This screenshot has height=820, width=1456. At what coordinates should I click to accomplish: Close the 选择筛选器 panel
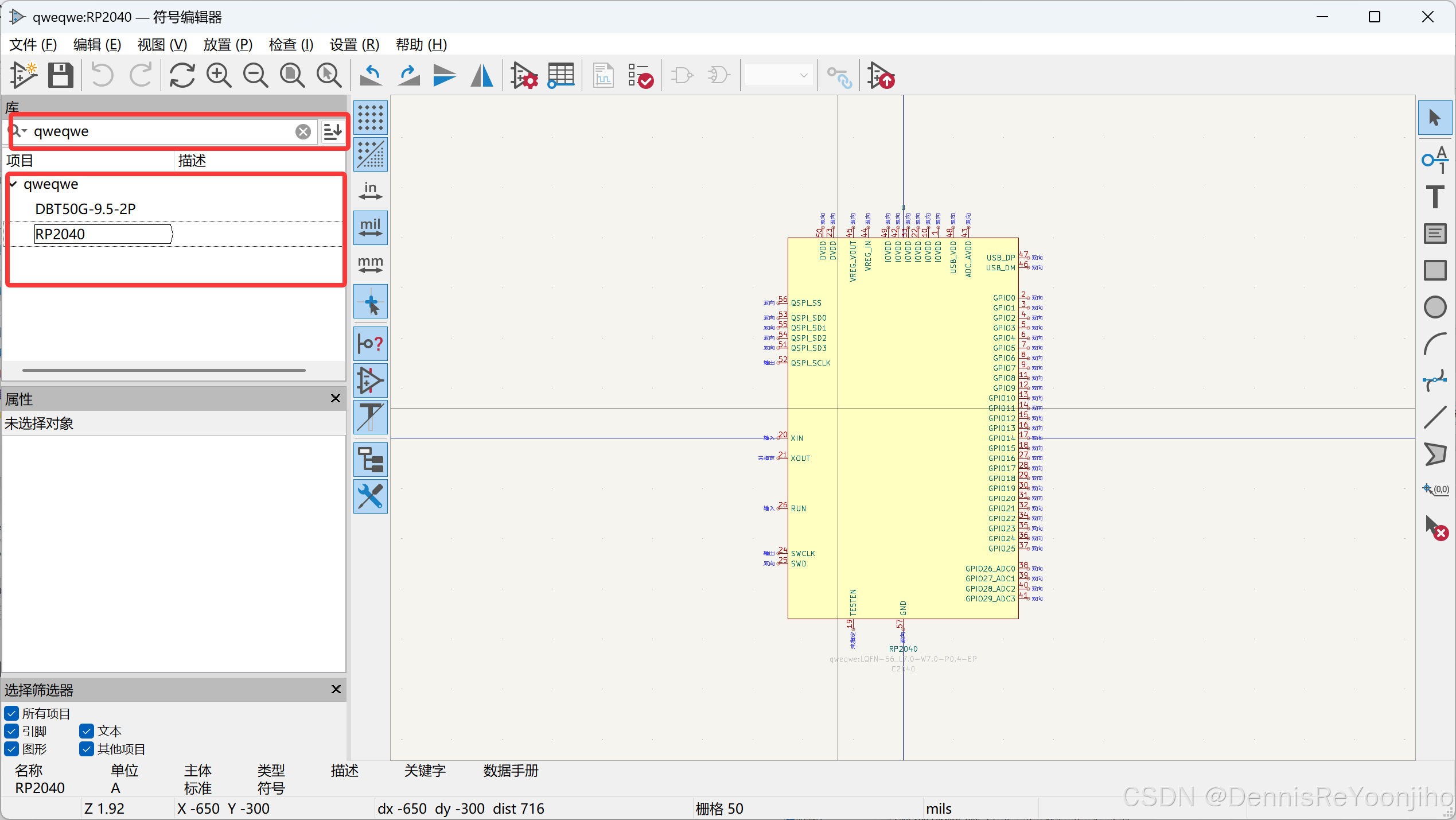(x=336, y=689)
